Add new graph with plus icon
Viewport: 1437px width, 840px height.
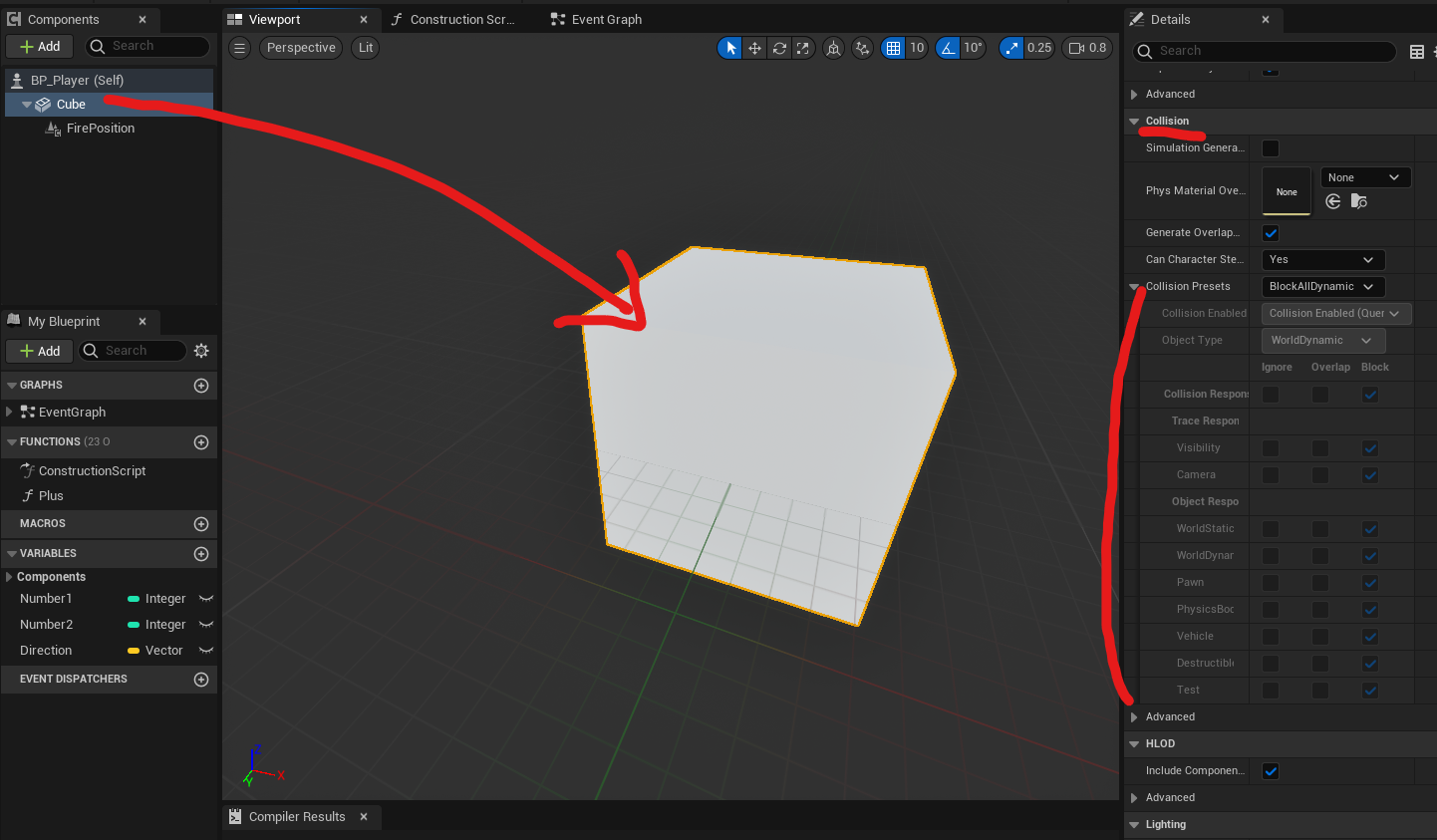click(201, 386)
